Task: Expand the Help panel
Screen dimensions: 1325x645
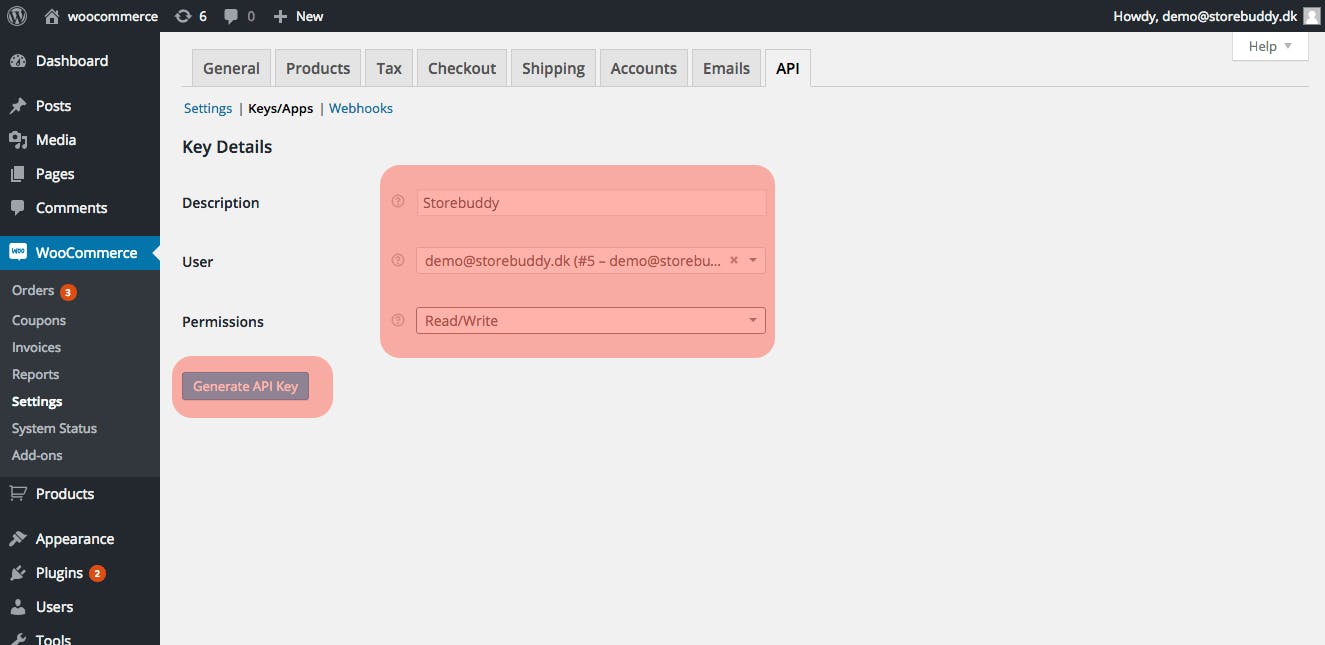Action: point(1270,46)
